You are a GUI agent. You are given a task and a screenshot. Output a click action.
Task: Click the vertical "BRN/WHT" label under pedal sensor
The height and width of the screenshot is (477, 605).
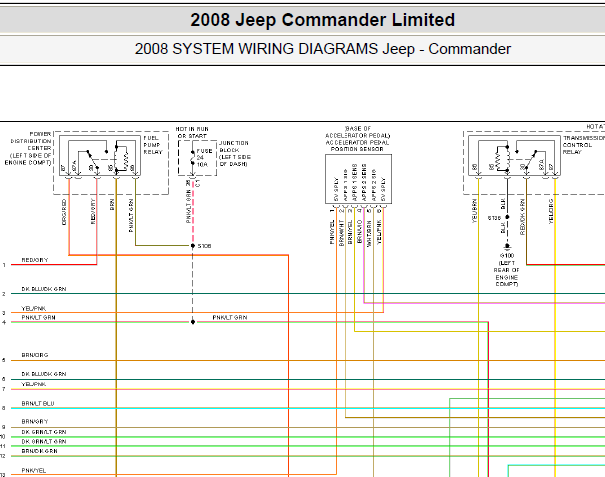[341, 233]
